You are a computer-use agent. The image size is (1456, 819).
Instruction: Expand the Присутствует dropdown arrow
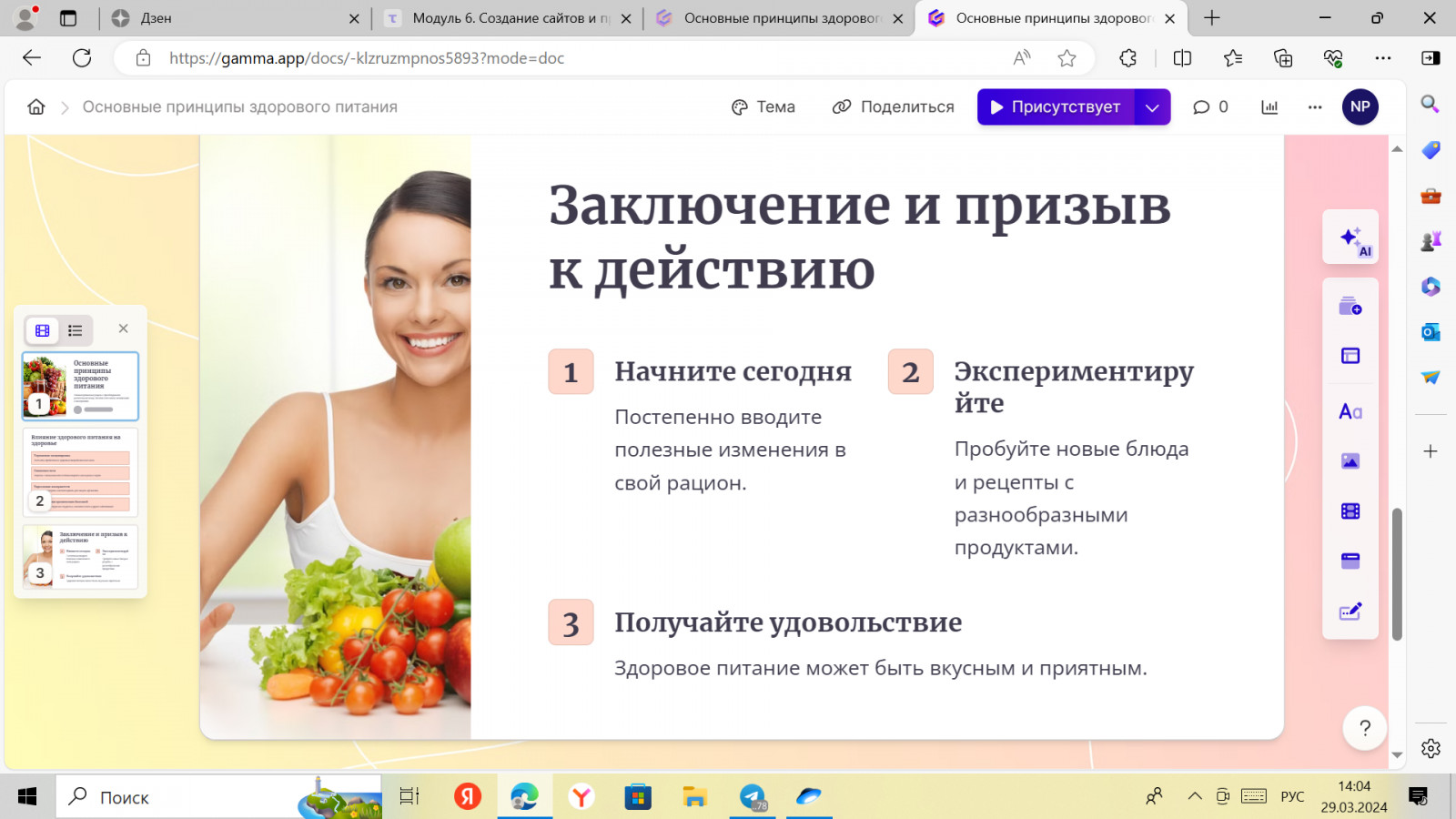[x=1152, y=106]
